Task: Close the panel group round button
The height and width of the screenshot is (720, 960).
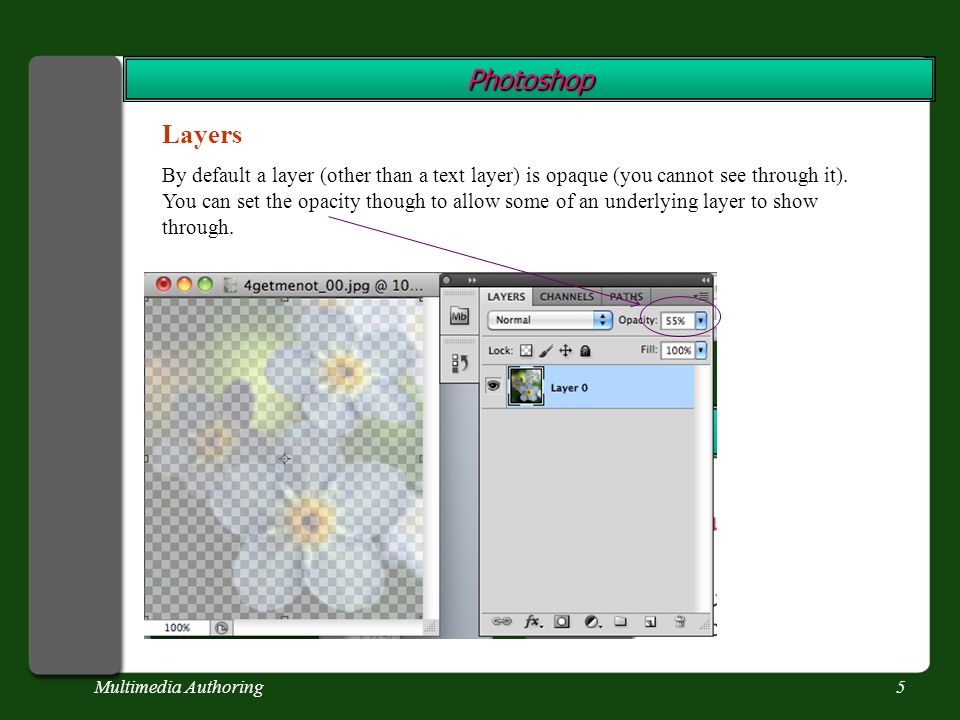Action: click(446, 280)
